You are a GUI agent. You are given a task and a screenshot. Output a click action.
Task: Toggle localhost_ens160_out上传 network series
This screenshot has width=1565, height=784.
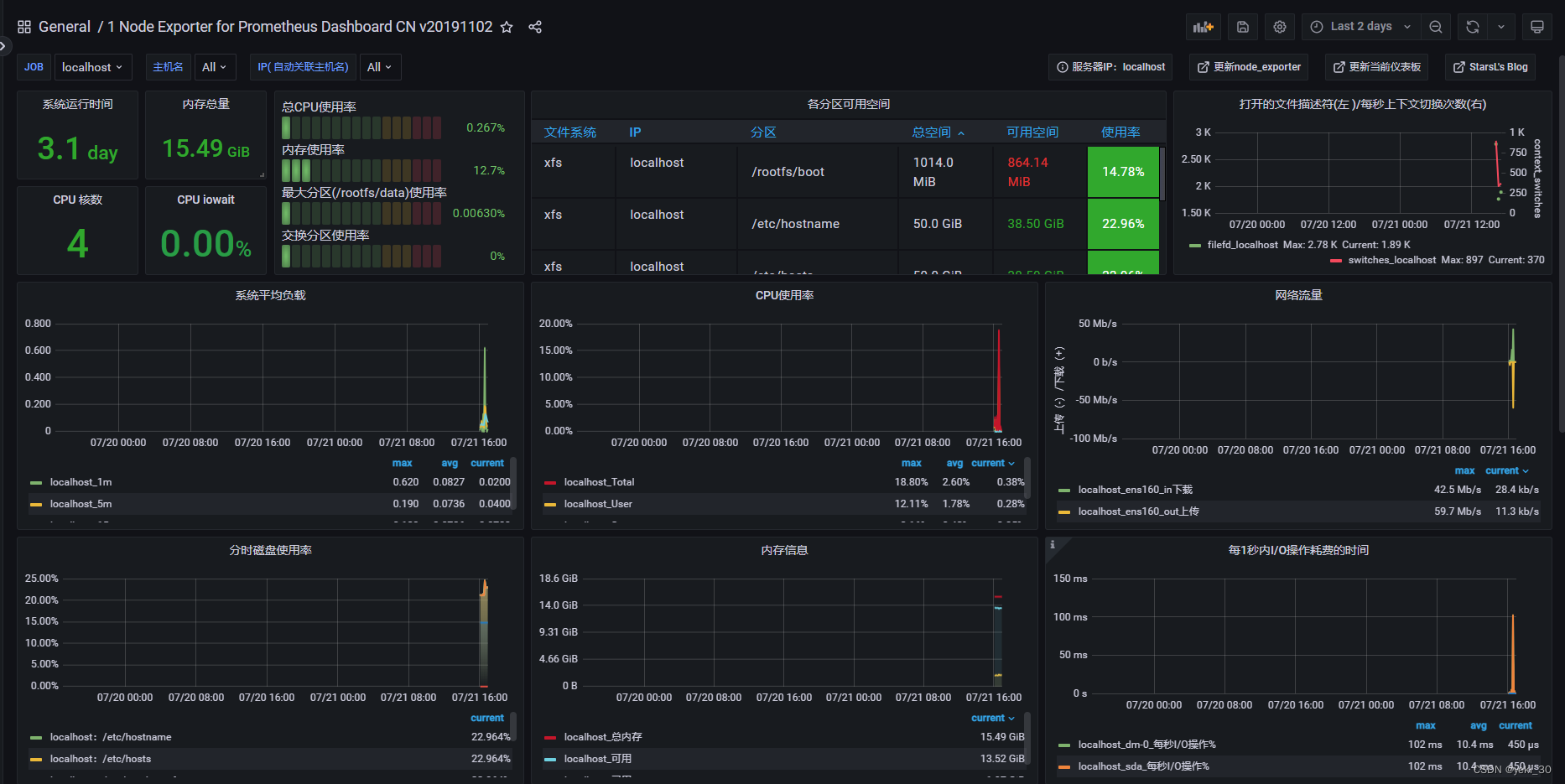[x=1139, y=511]
